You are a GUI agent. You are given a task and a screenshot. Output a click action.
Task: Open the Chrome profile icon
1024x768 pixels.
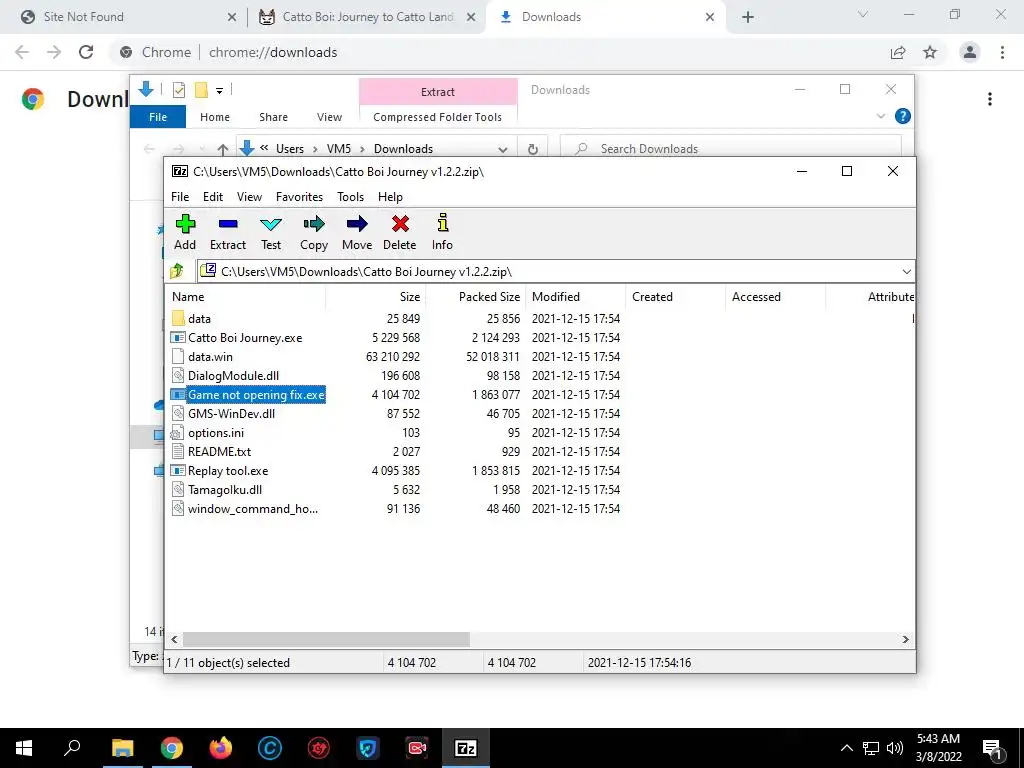[970, 52]
